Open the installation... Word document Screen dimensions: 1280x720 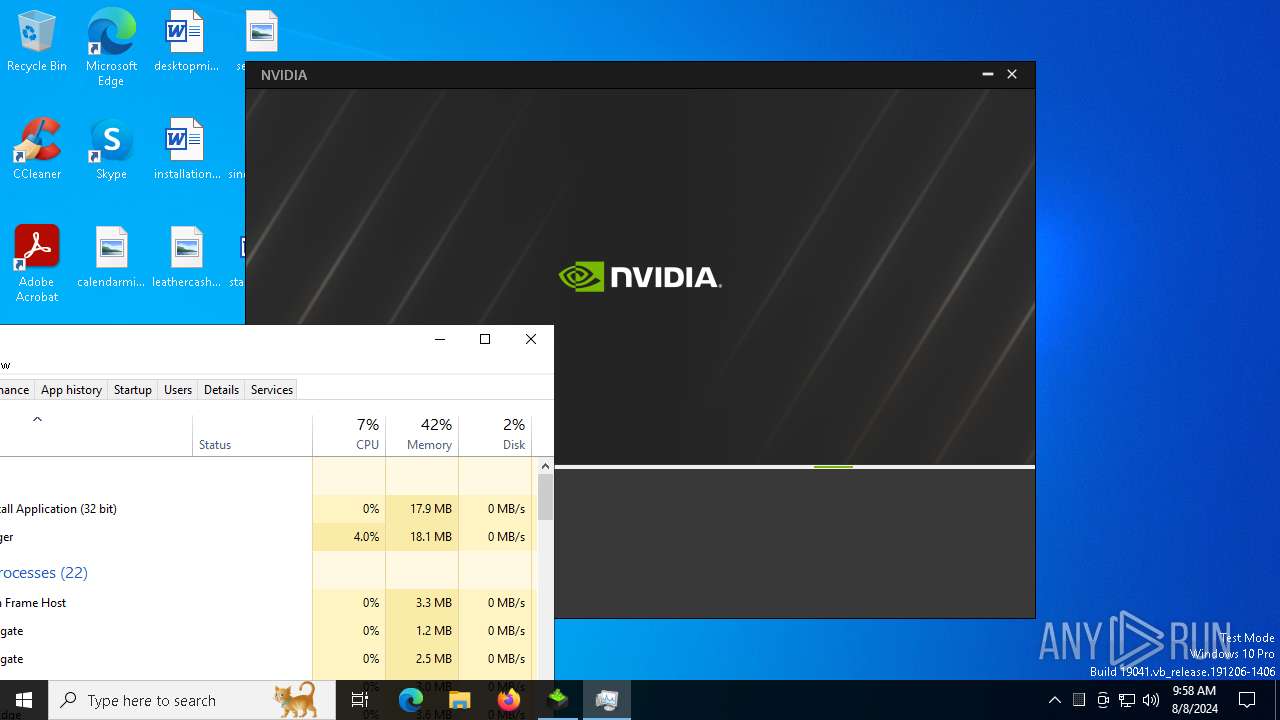coord(186,149)
